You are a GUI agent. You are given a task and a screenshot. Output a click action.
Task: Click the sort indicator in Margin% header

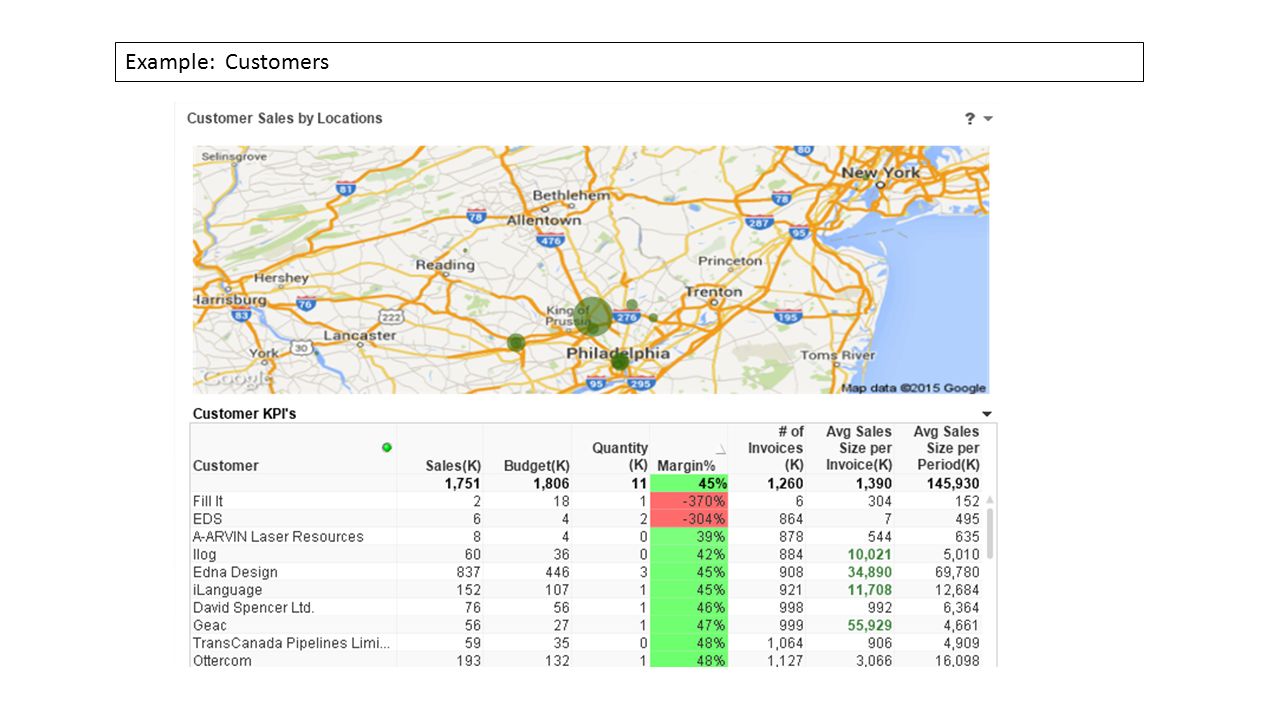coord(720,450)
